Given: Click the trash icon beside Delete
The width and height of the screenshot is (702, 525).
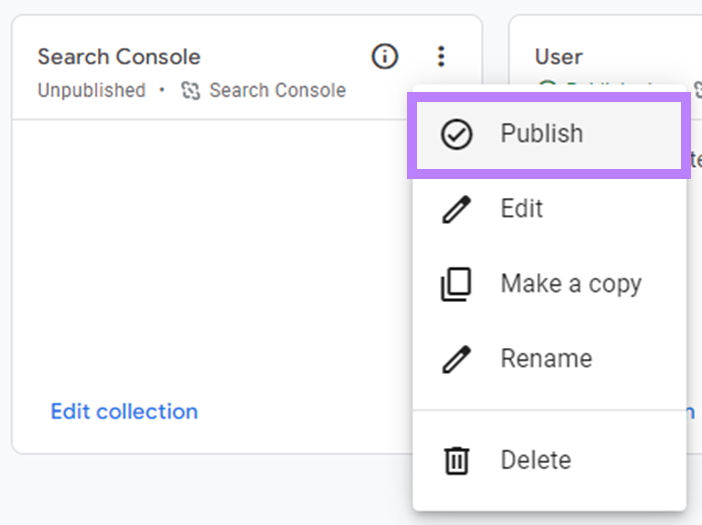Looking at the screenshot, I should pyautogui.click(x=456, y=460).
